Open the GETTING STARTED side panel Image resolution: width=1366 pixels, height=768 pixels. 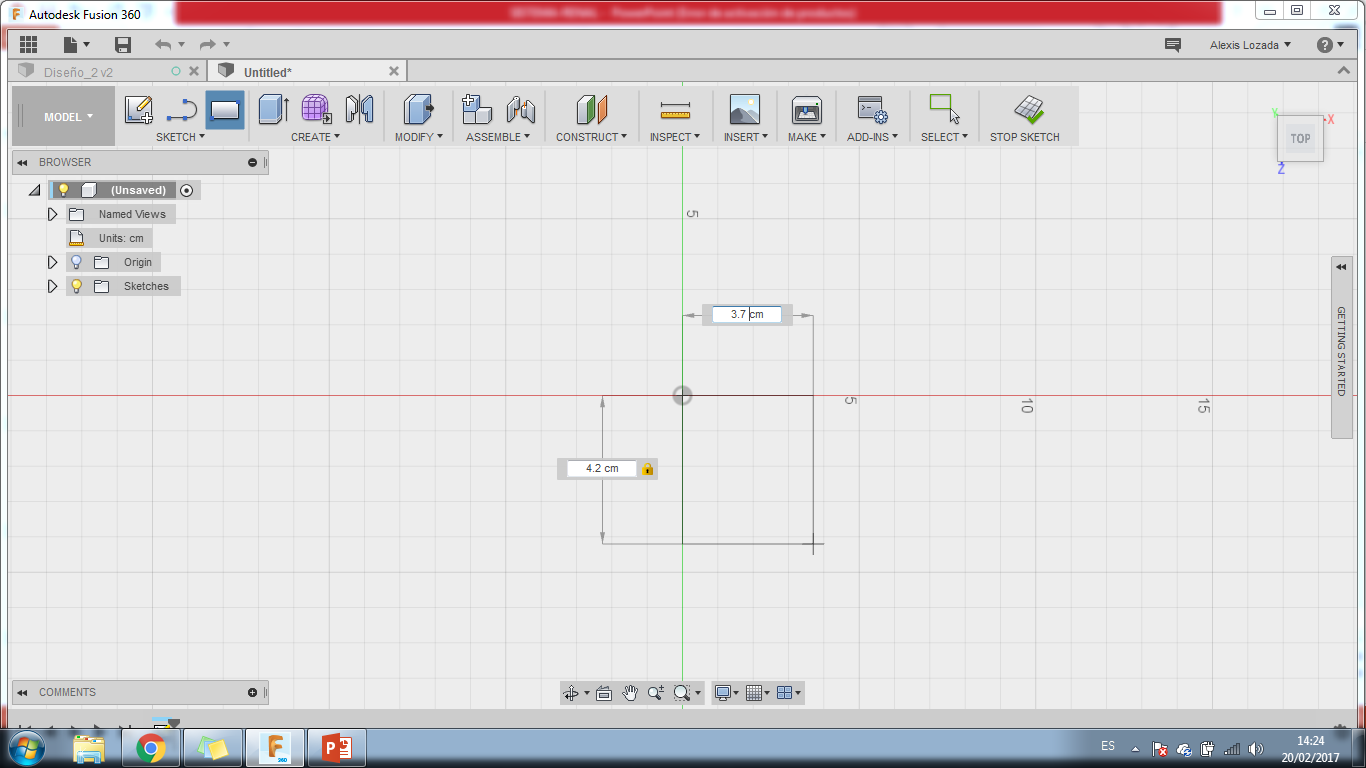pos(1342,347)
